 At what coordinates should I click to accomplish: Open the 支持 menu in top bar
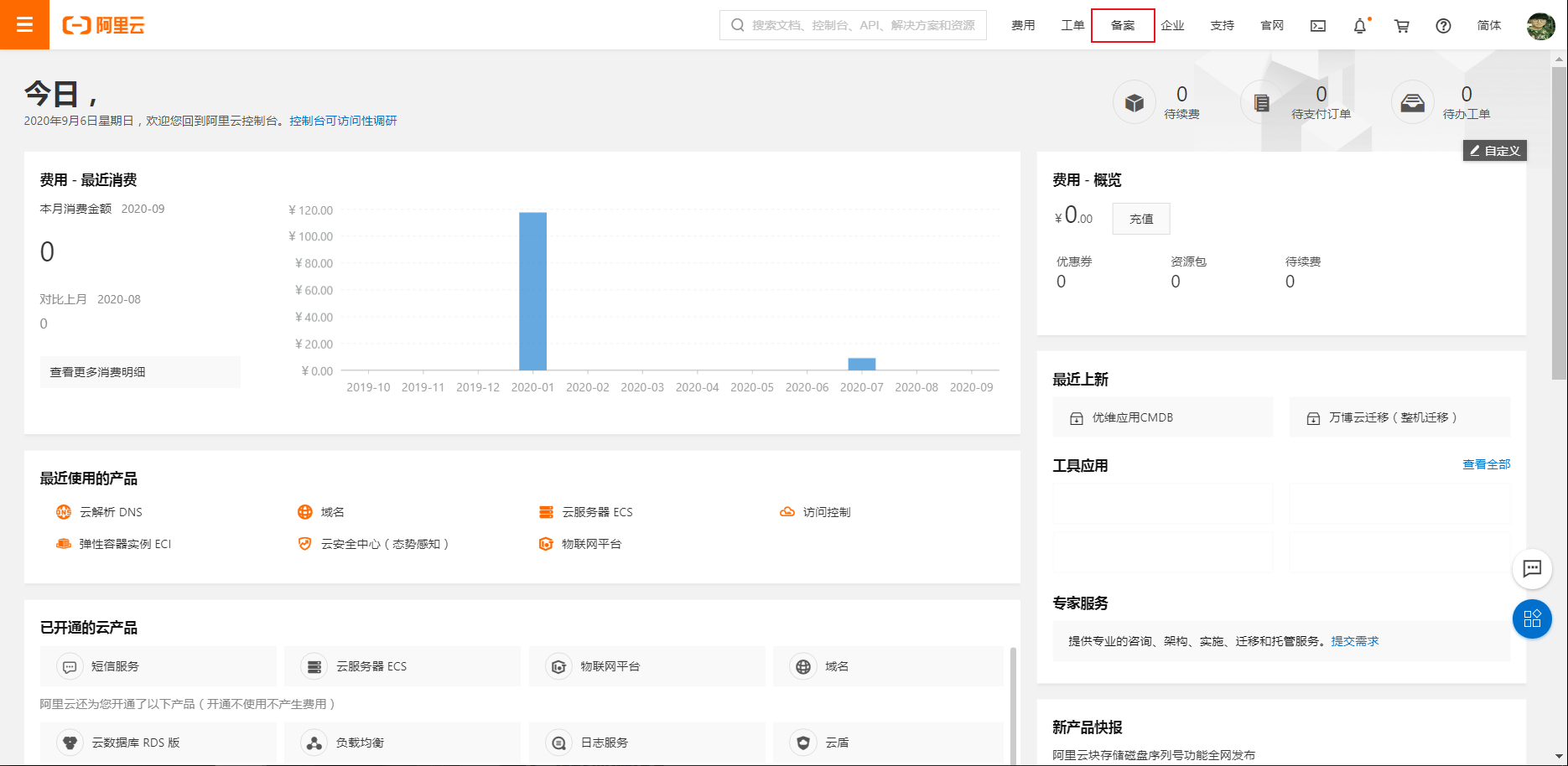point(1223,26)
